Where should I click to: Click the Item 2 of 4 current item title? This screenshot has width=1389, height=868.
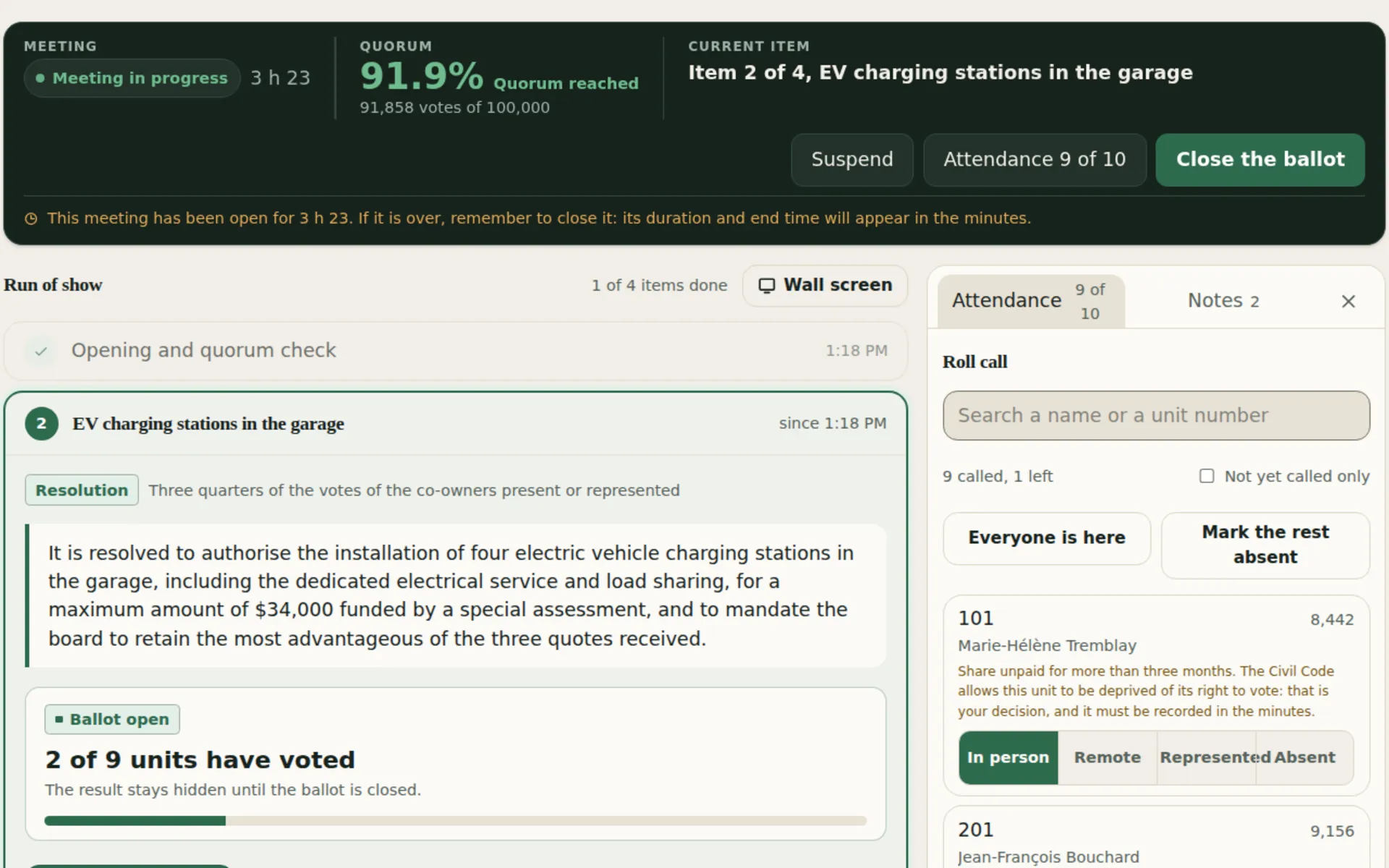(x=940, y=73)
